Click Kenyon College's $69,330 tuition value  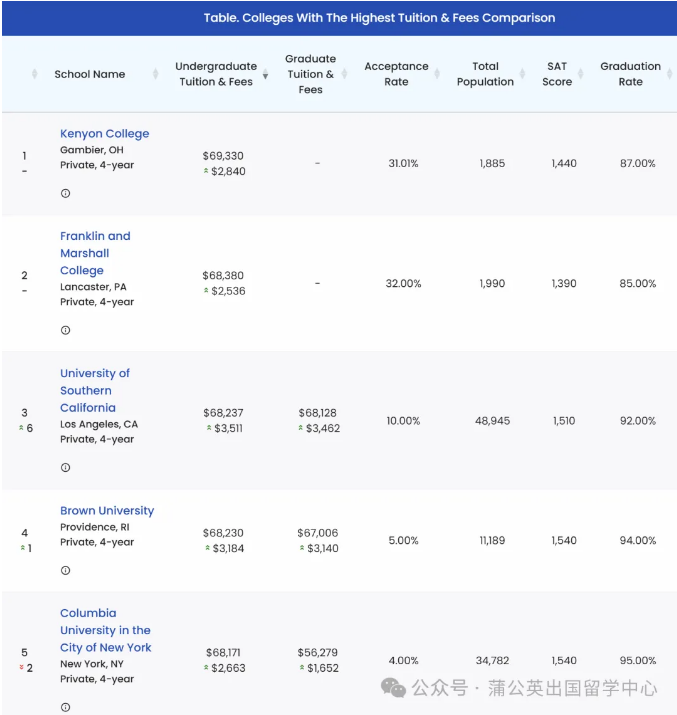223,156
